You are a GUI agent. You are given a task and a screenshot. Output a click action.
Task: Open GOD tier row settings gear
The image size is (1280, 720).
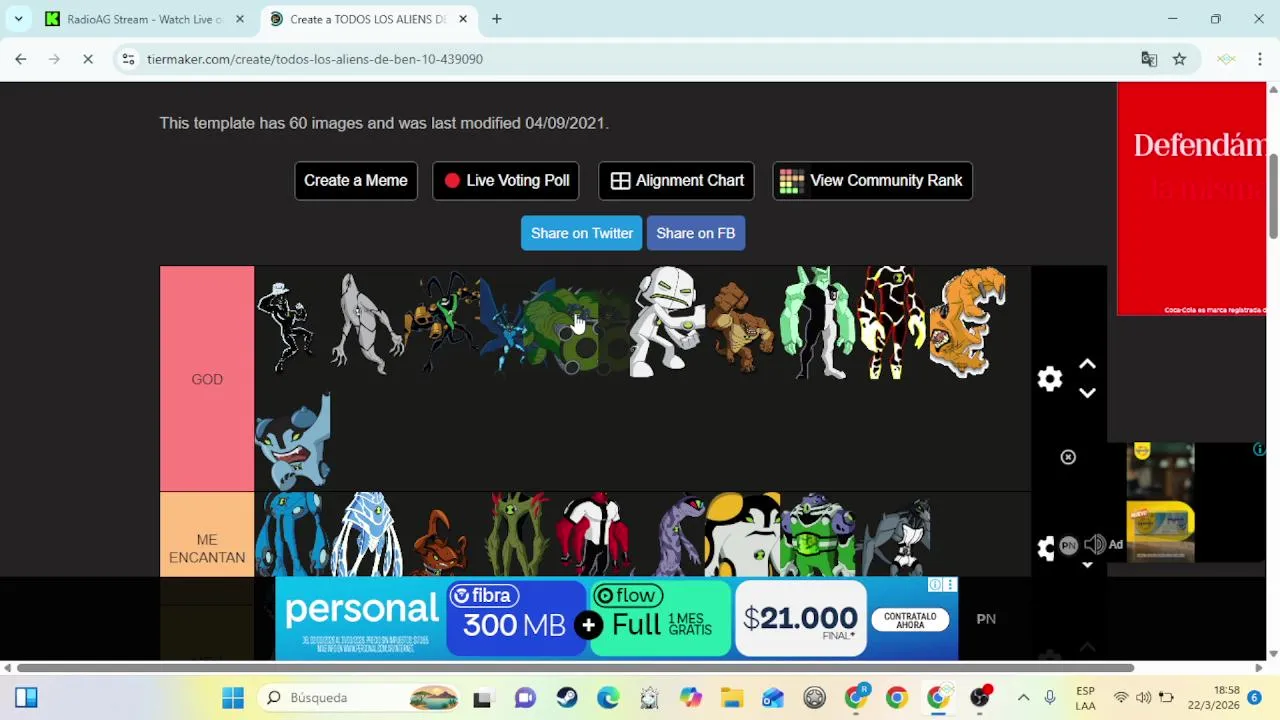[x=1049, y=379]
